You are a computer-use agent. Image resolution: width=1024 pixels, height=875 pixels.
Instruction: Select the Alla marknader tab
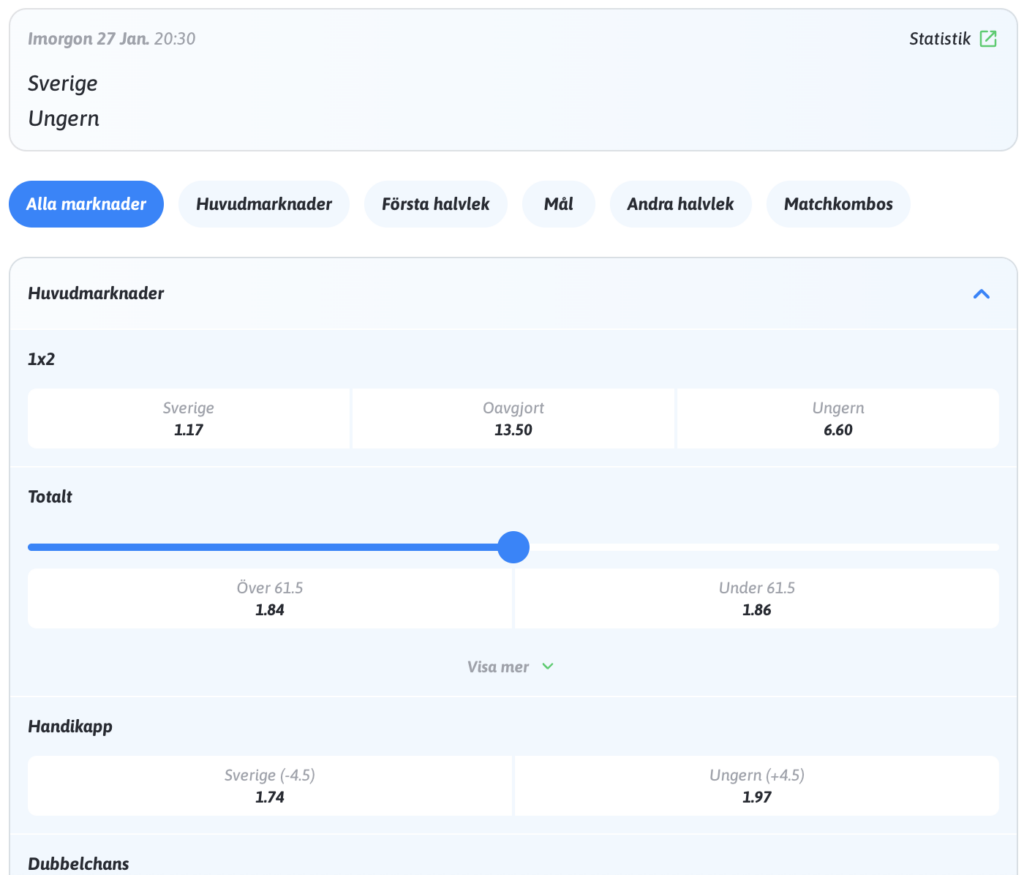coord(86,204)
